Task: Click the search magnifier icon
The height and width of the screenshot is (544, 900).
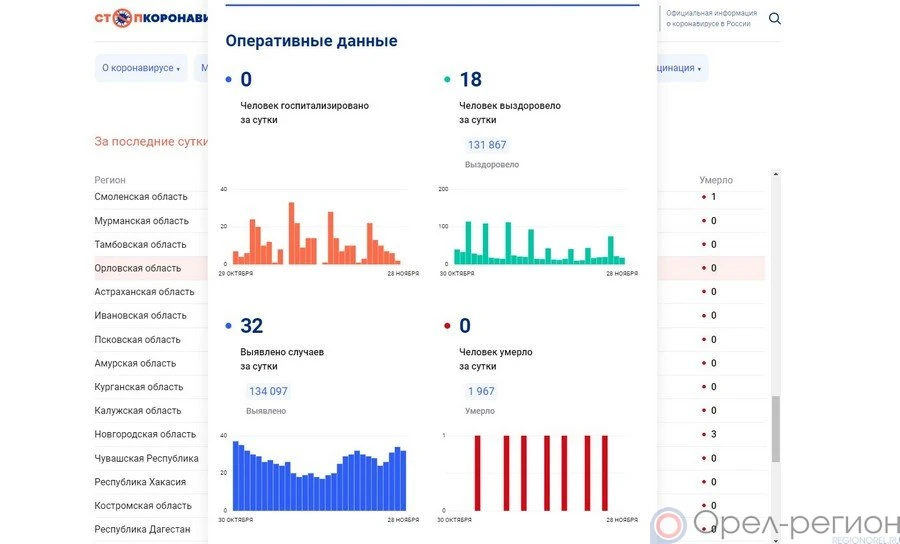Action: click(774, 19)
